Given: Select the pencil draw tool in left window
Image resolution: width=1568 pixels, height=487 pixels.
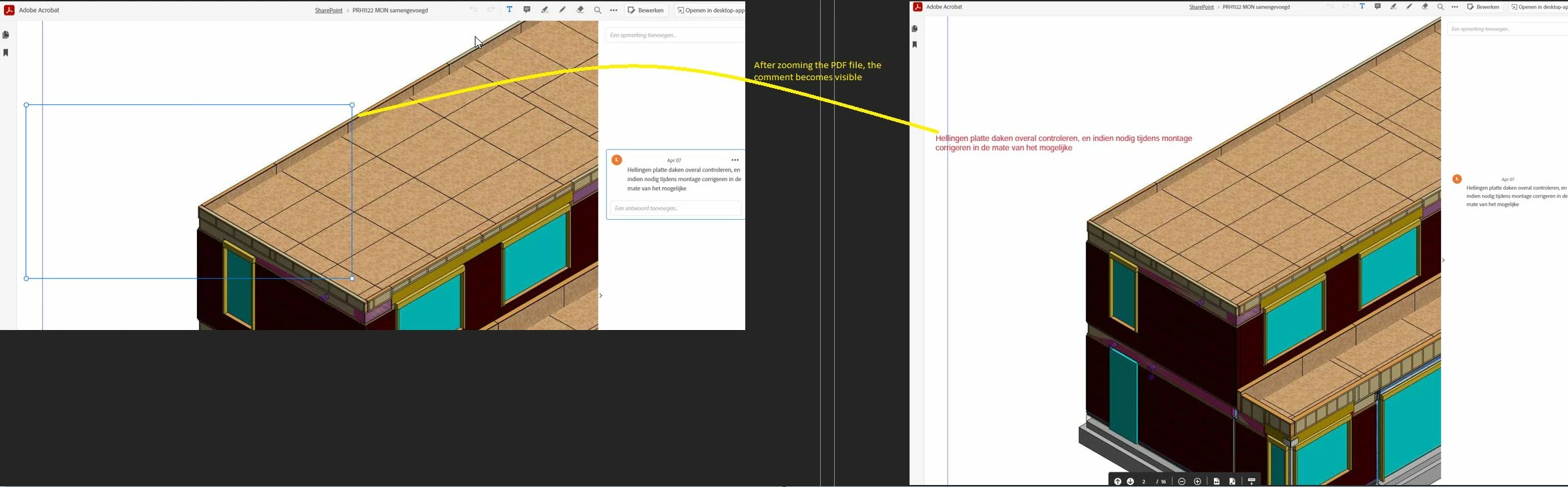Looking at the screenshot, I should [x=562, y=10].
